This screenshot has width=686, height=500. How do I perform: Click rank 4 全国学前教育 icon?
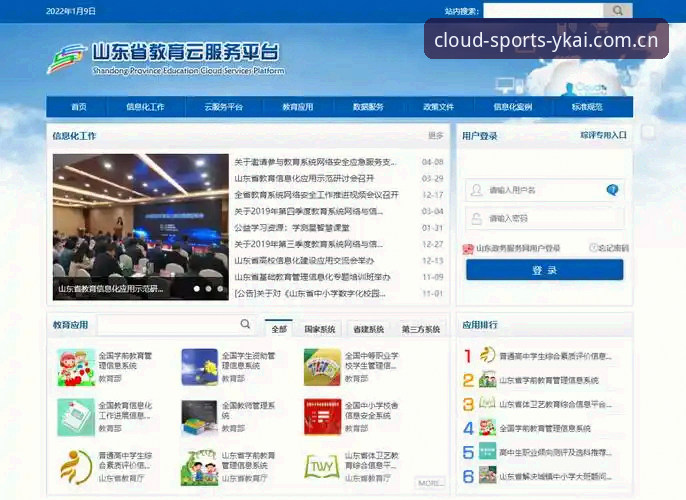487,427
